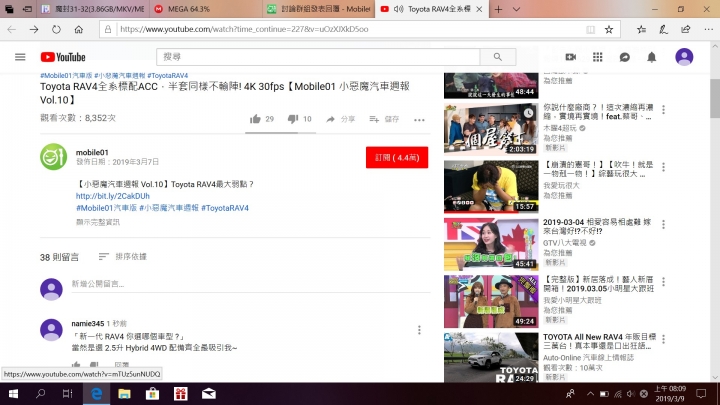Open the notifications bell
This screenshot has width=720, height=405.
tap(652, 57)
